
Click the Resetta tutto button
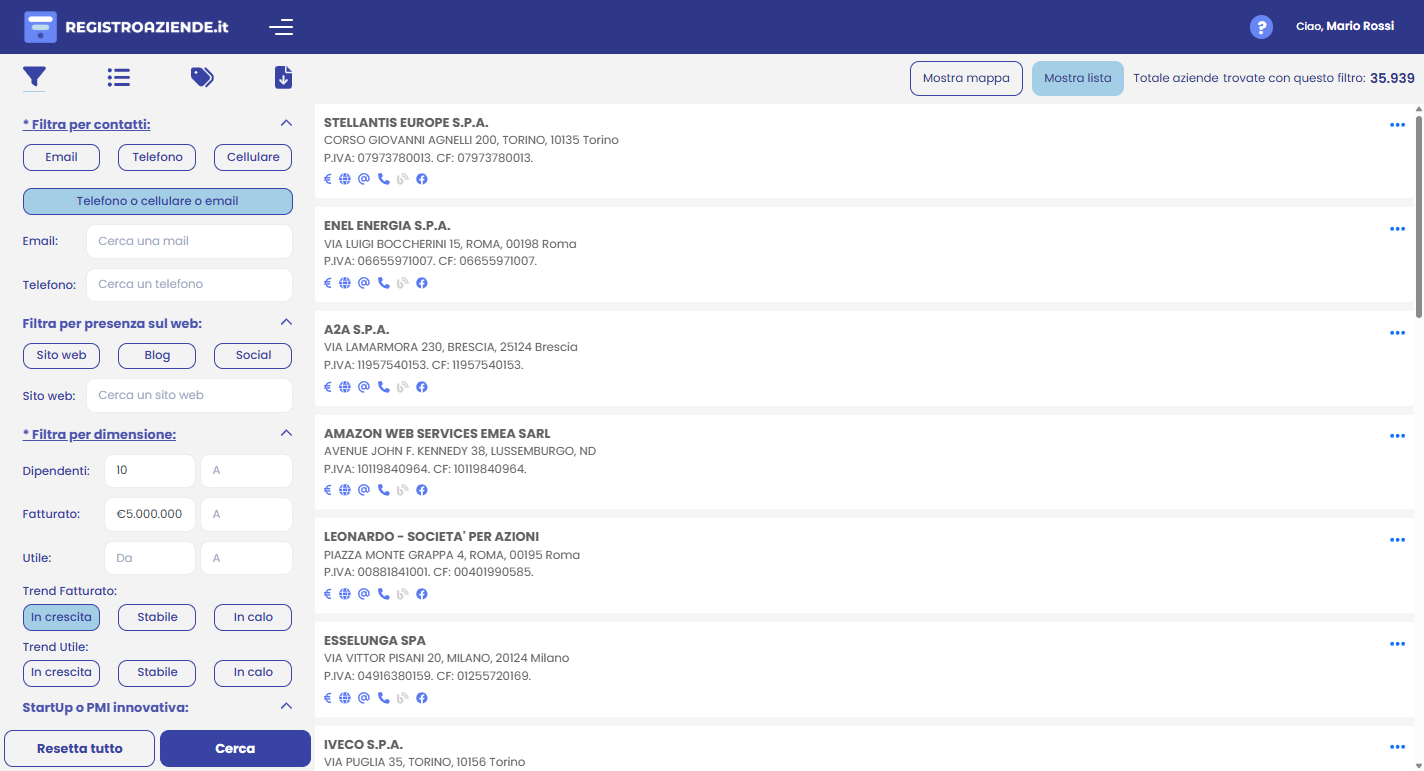tap(80, 748)
